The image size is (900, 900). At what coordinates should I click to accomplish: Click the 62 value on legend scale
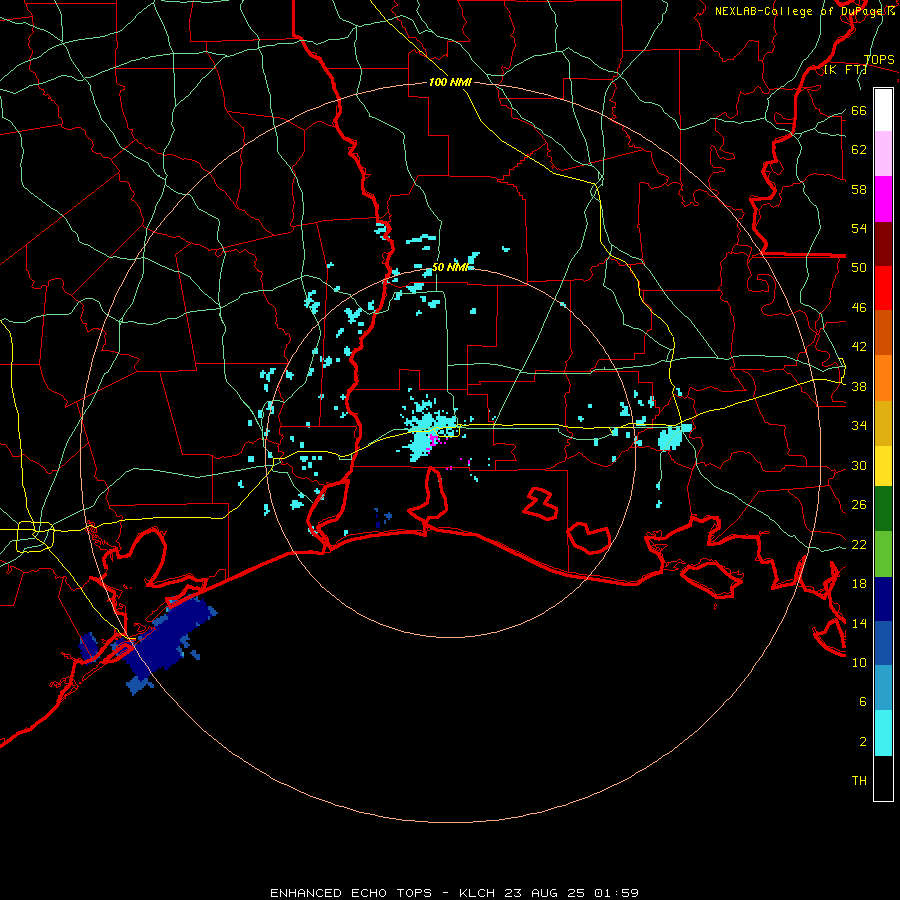pos(859,150)
